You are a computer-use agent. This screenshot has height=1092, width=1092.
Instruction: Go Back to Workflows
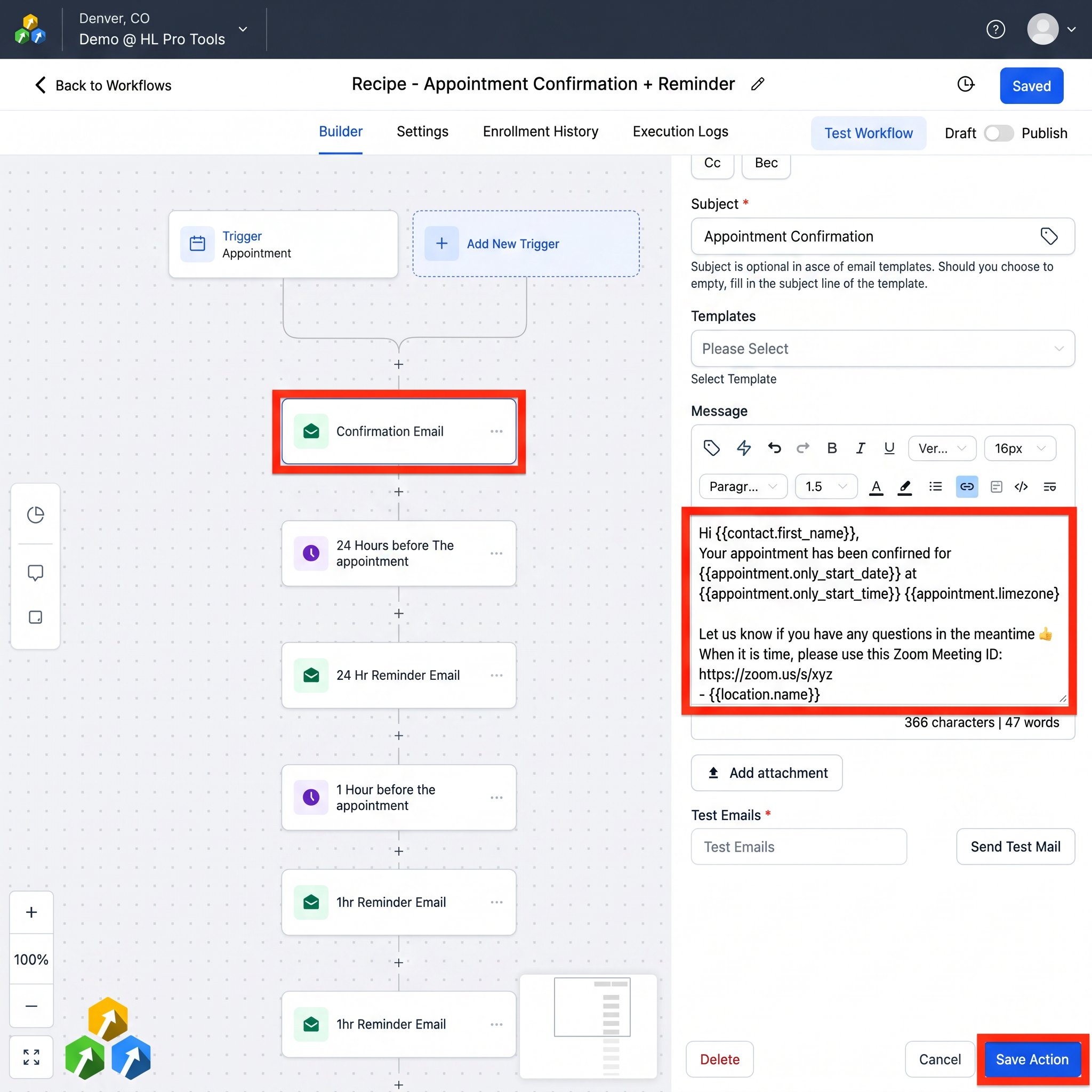tap(103, 85)
